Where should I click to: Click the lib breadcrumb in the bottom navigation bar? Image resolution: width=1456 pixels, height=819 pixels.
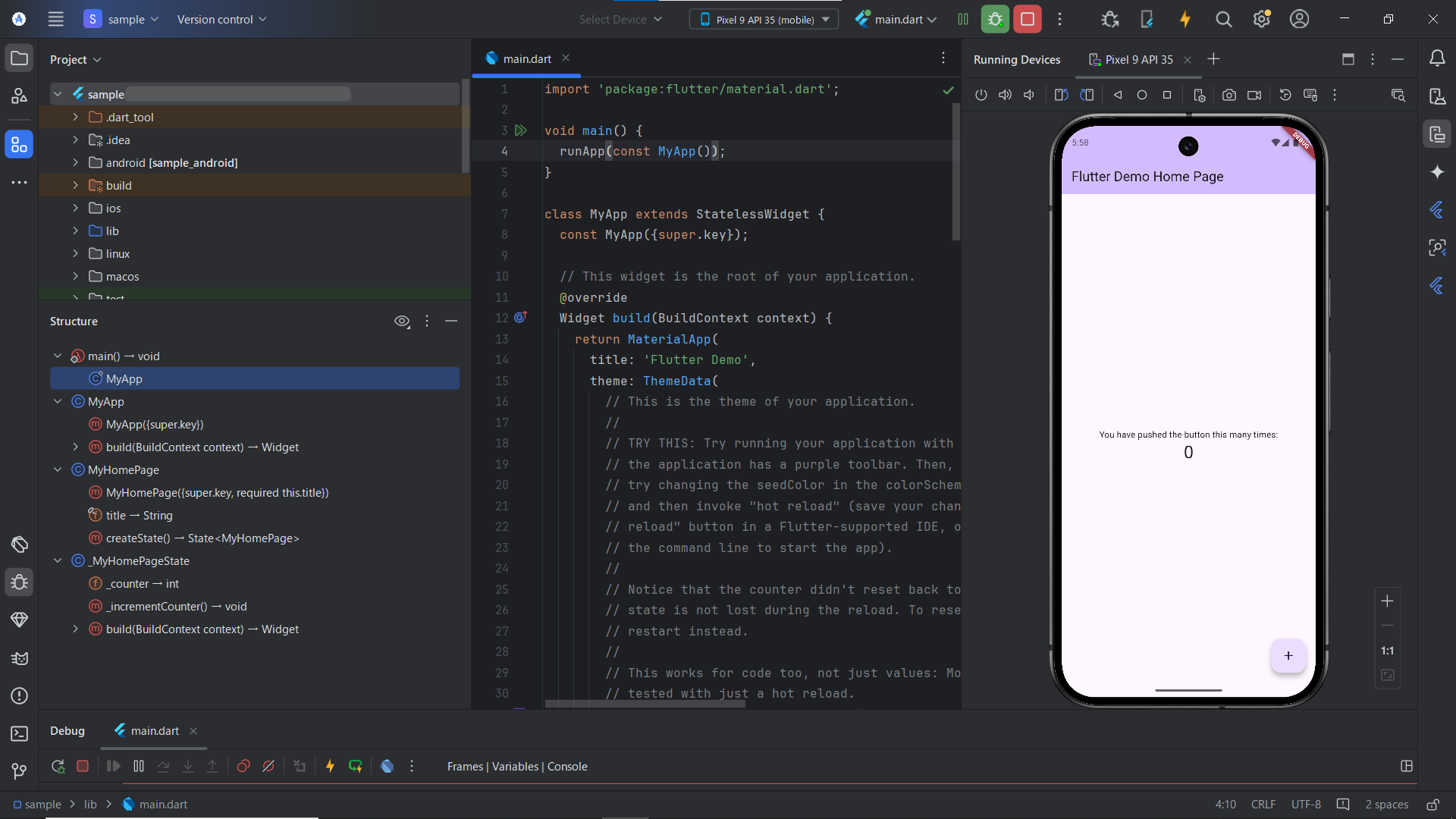click(x=90, y=805)
